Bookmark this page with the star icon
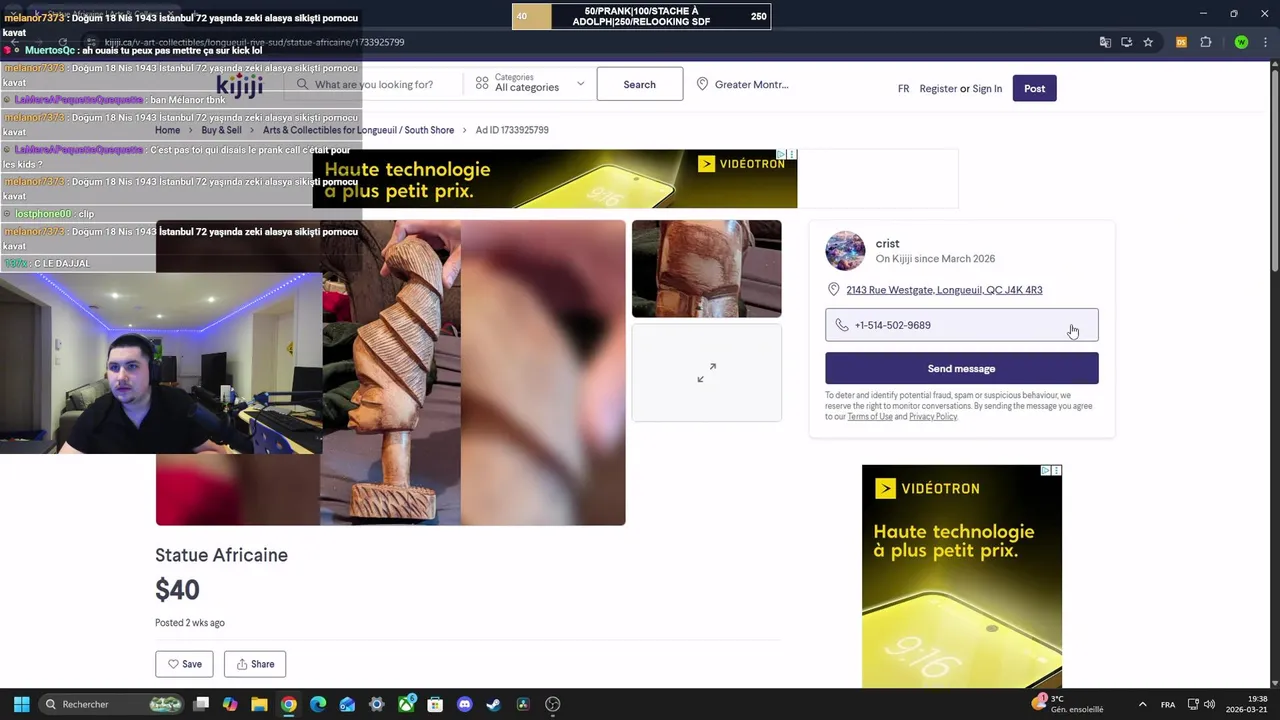 coord(1148,42)
